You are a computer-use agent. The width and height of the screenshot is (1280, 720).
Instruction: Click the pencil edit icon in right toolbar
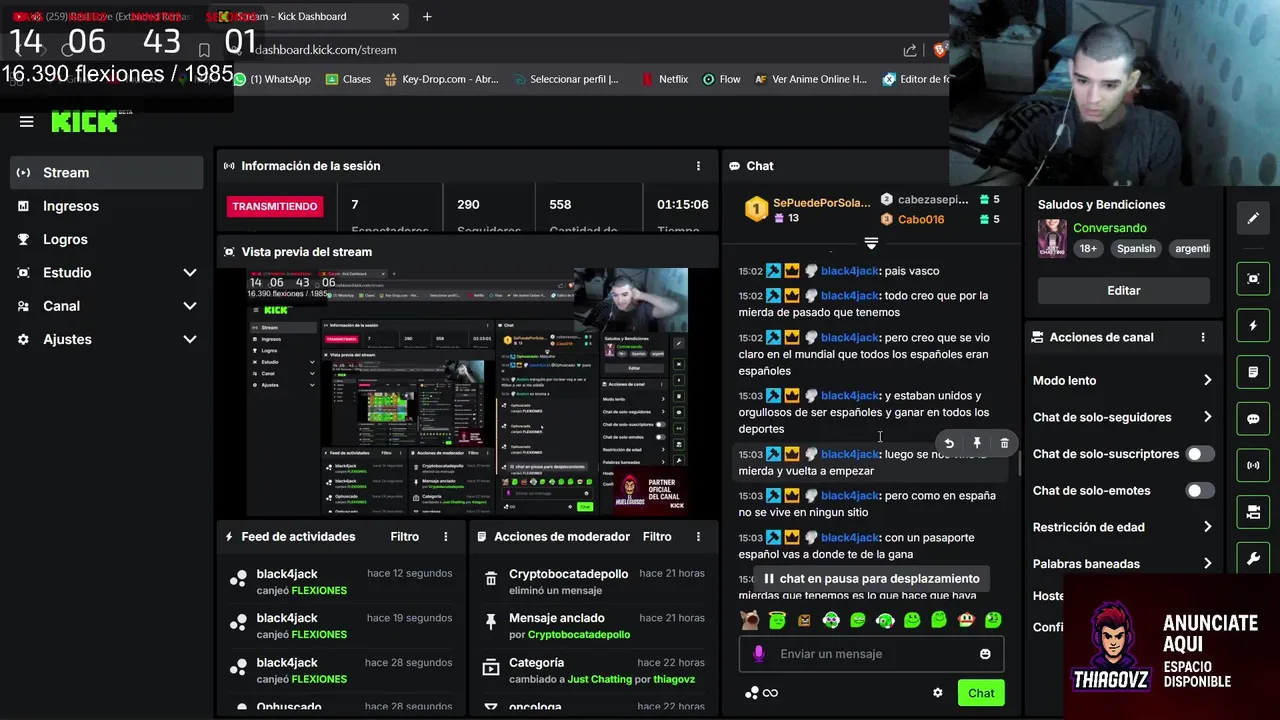1253,218
